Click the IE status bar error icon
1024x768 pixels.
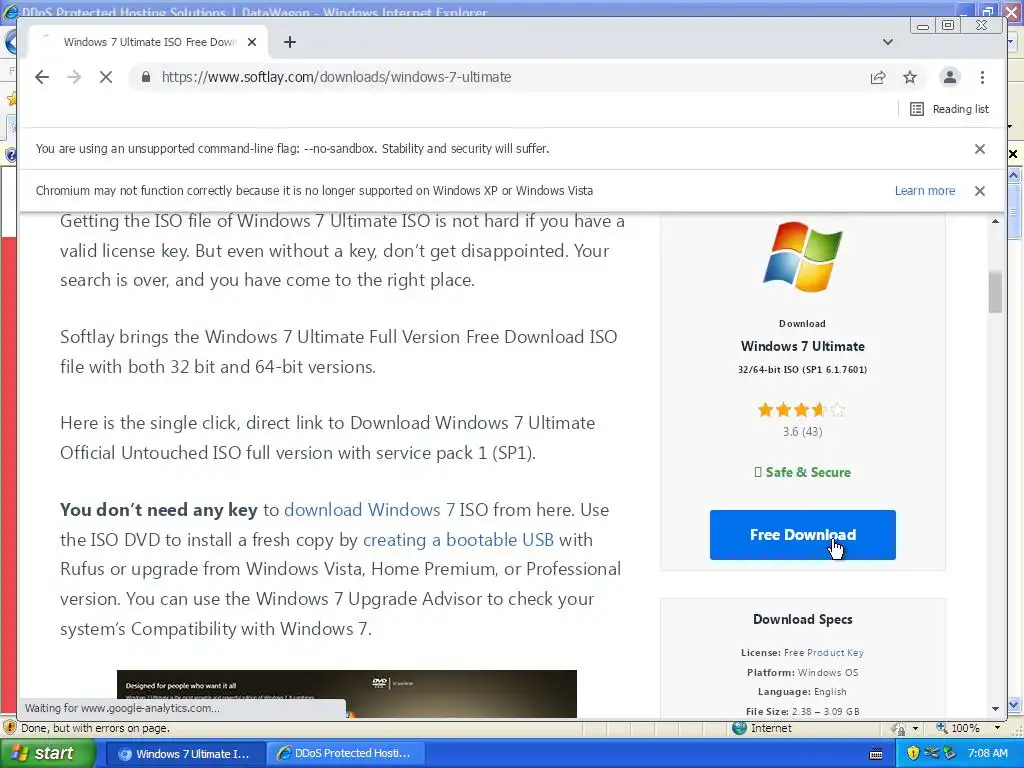tap(9, 728)
